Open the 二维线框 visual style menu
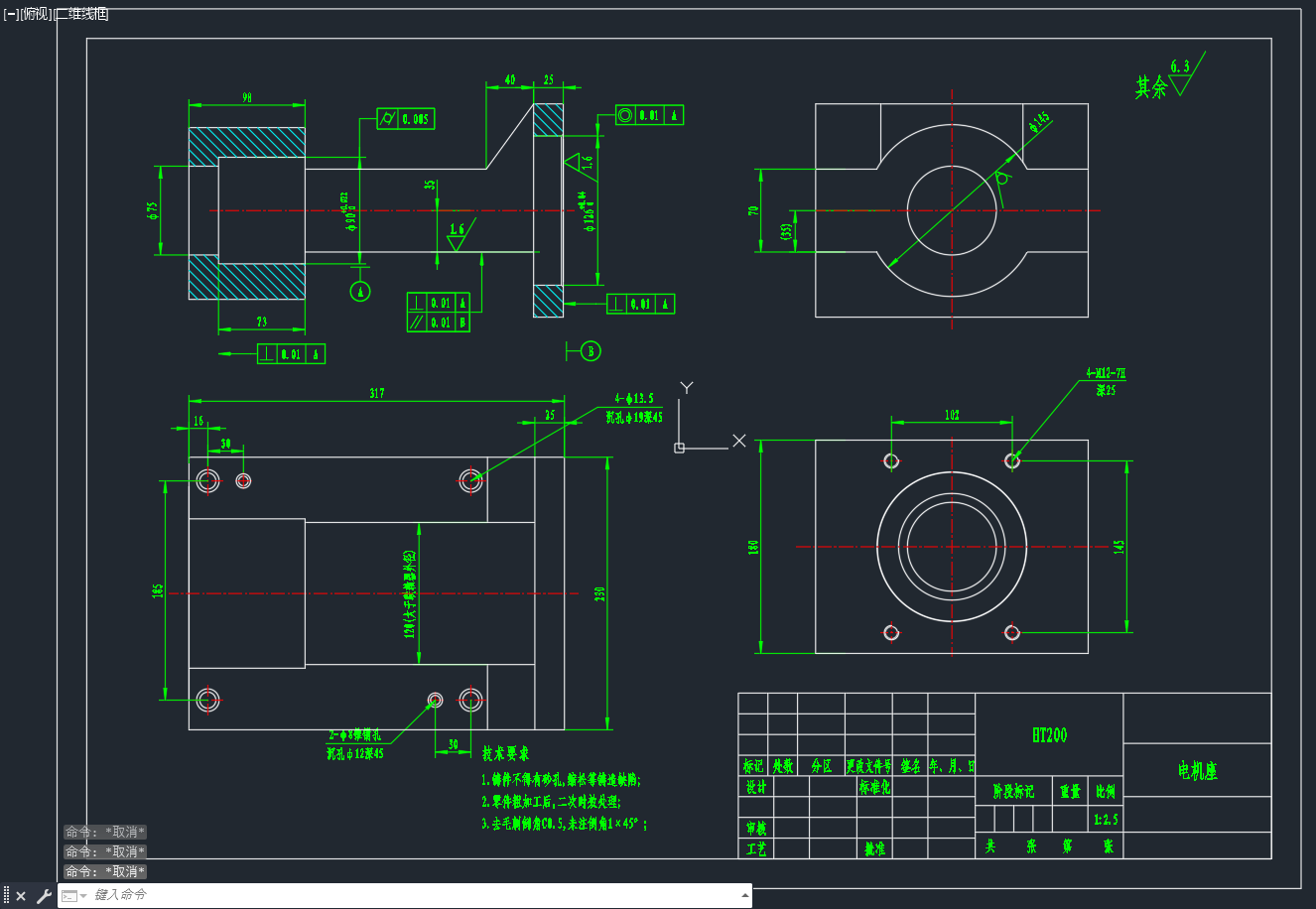Viewport: 1316px width, 909px height. click(81, 14)
